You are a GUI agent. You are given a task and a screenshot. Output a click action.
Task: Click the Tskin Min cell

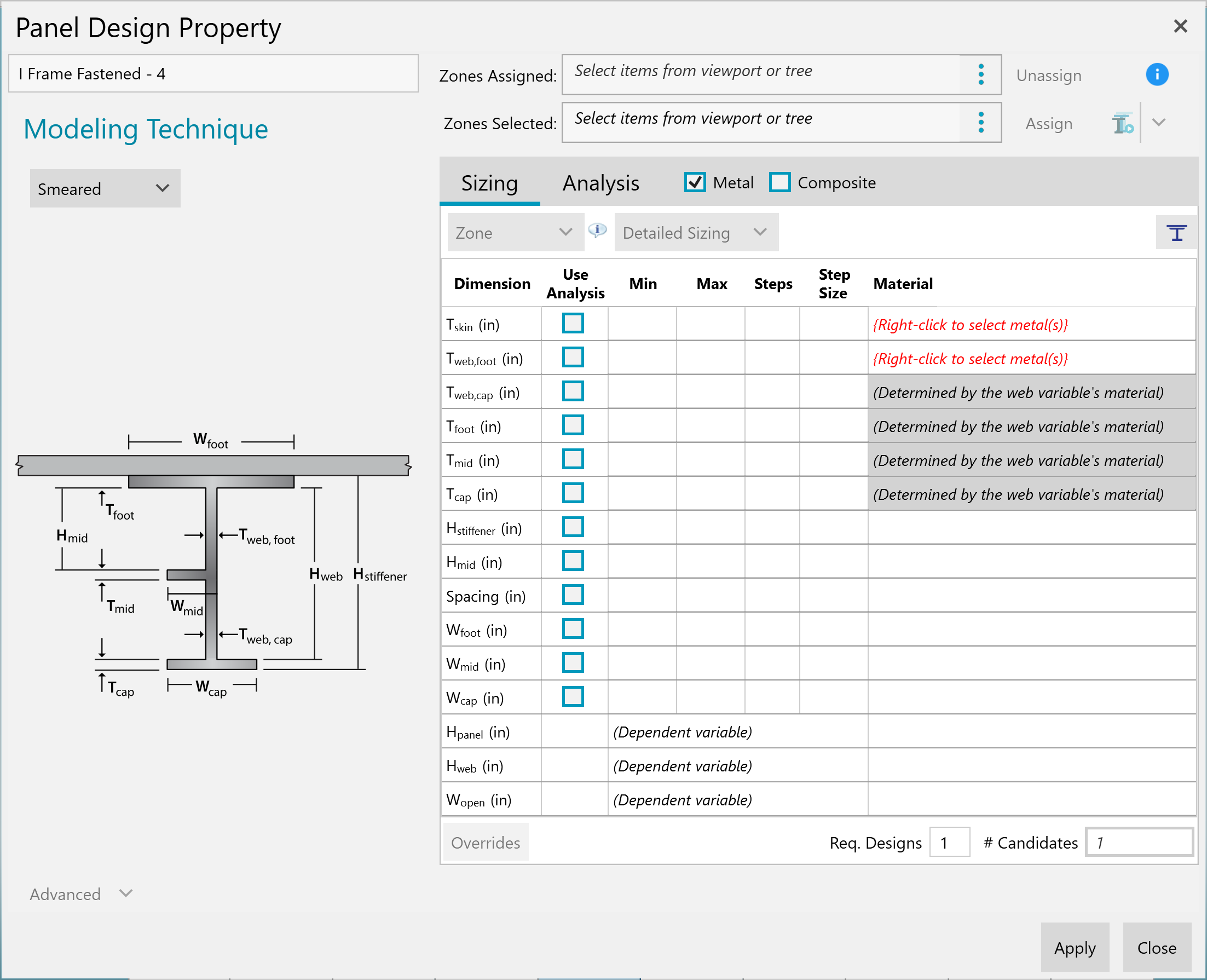pyautogui.click(x=642, y=324)
